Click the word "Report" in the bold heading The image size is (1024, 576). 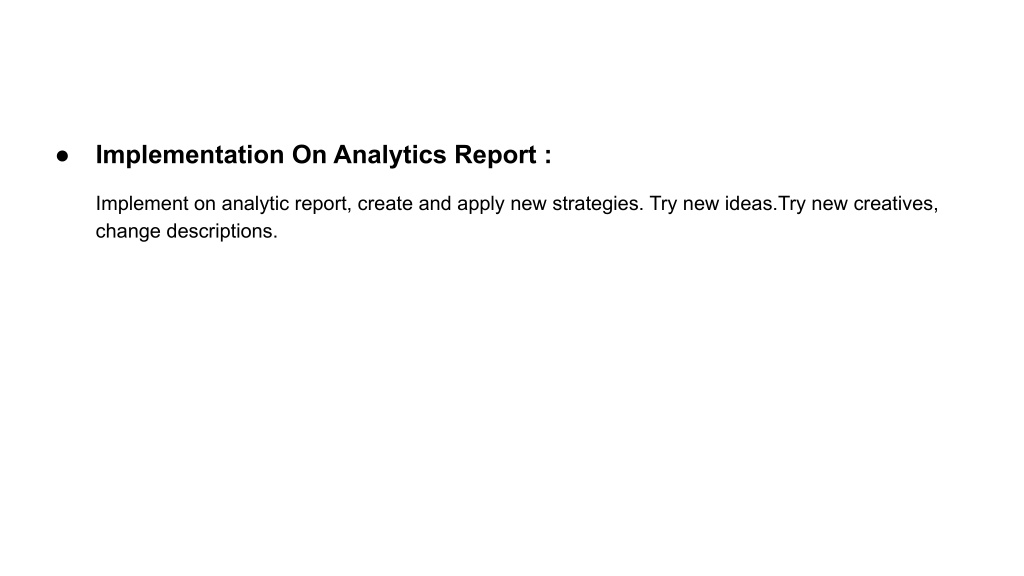[x=495, y=155]
